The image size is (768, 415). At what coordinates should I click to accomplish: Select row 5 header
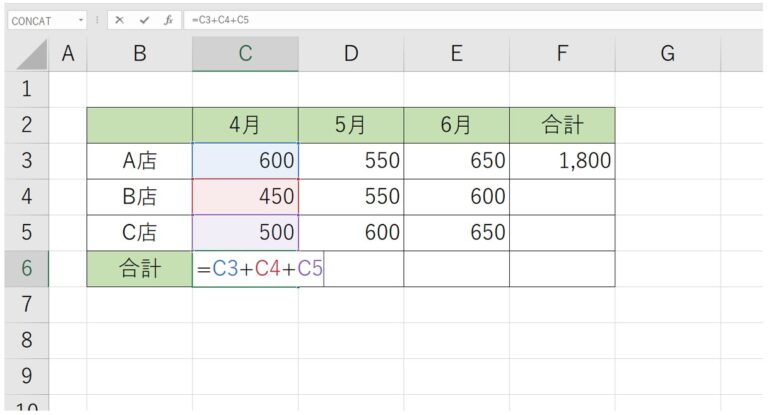pos(27,232)
